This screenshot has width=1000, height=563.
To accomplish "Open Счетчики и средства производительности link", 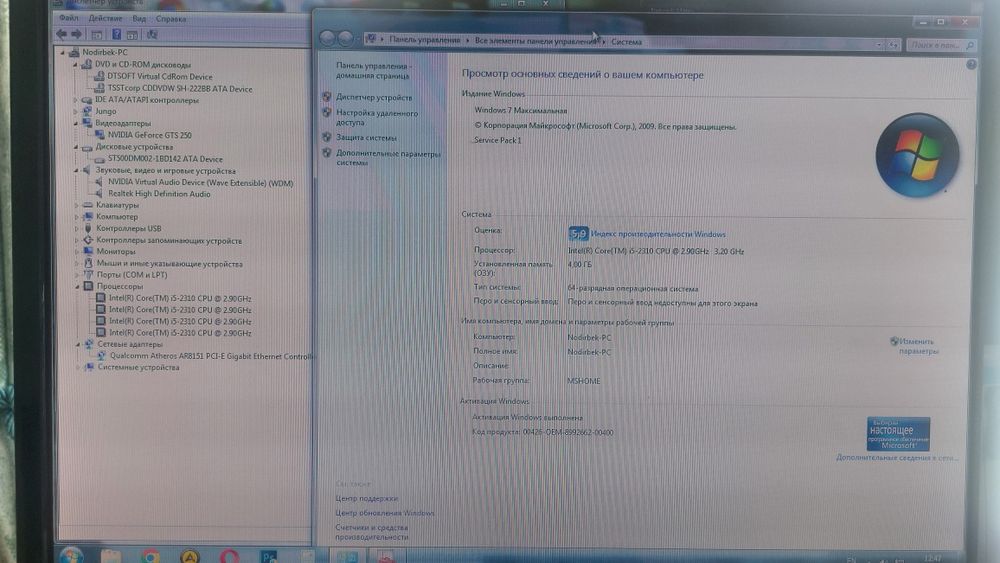I will click(371, 532).
